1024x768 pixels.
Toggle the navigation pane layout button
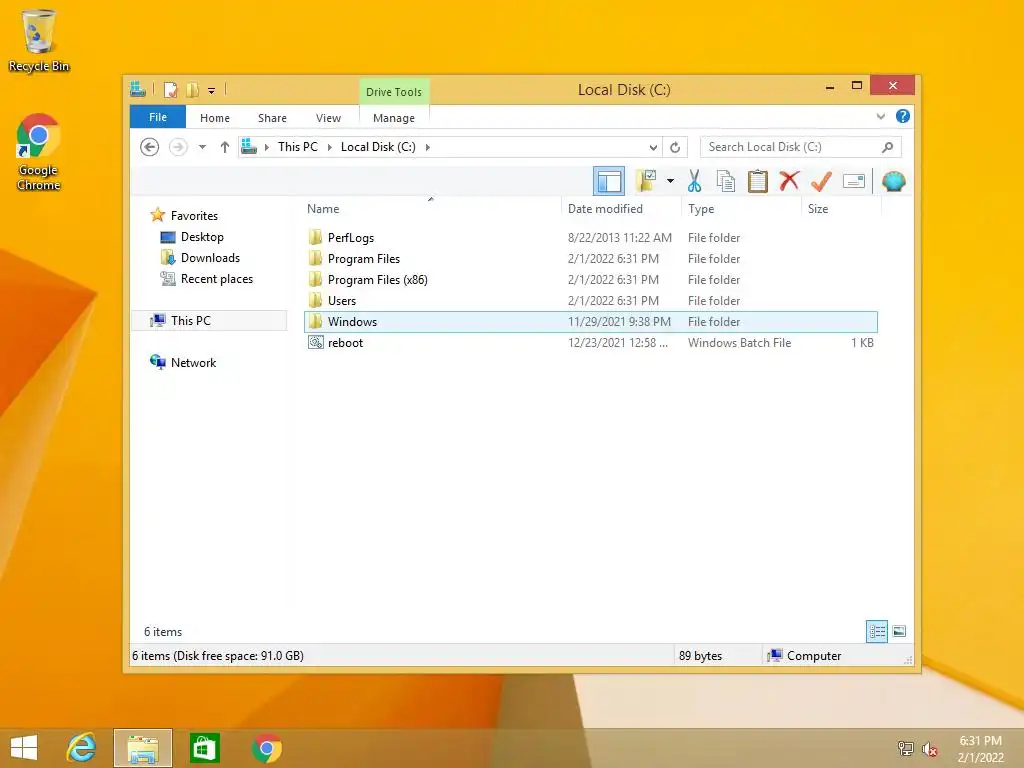point(609,181)
